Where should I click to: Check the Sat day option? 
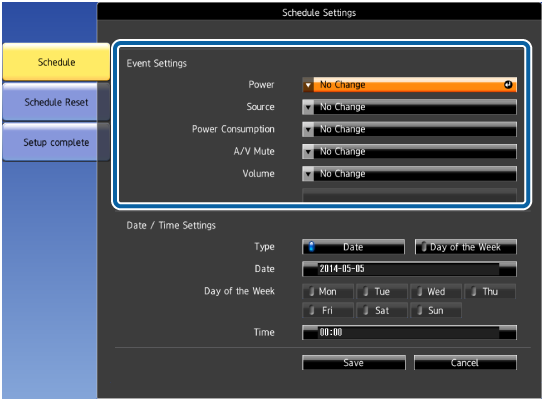click(382, 310)
